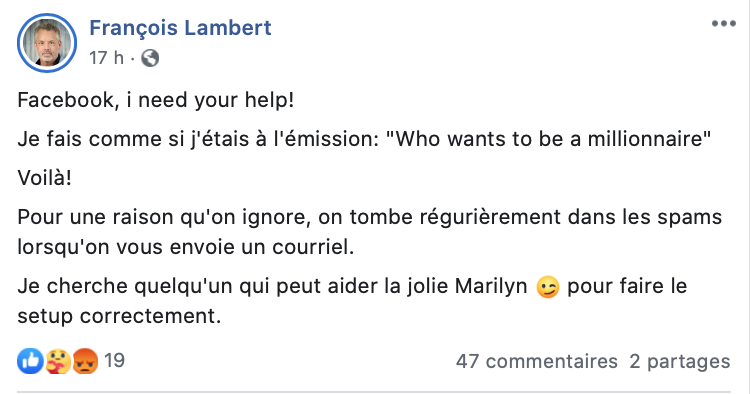Click the "setup correctement." text
The image size is (750, 394).
point(120,316)
